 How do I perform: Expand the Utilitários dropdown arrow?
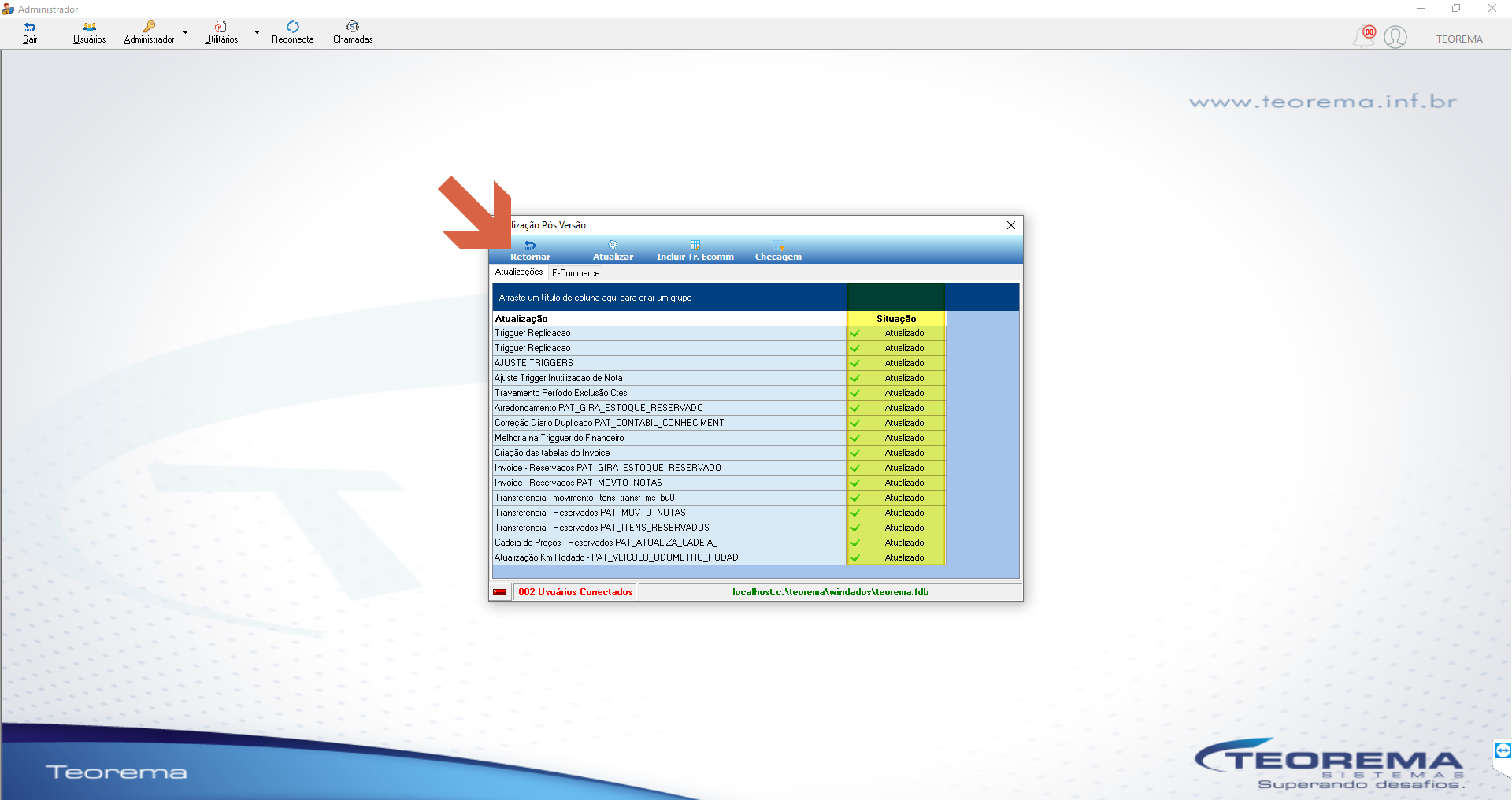[x=257, y=32]
